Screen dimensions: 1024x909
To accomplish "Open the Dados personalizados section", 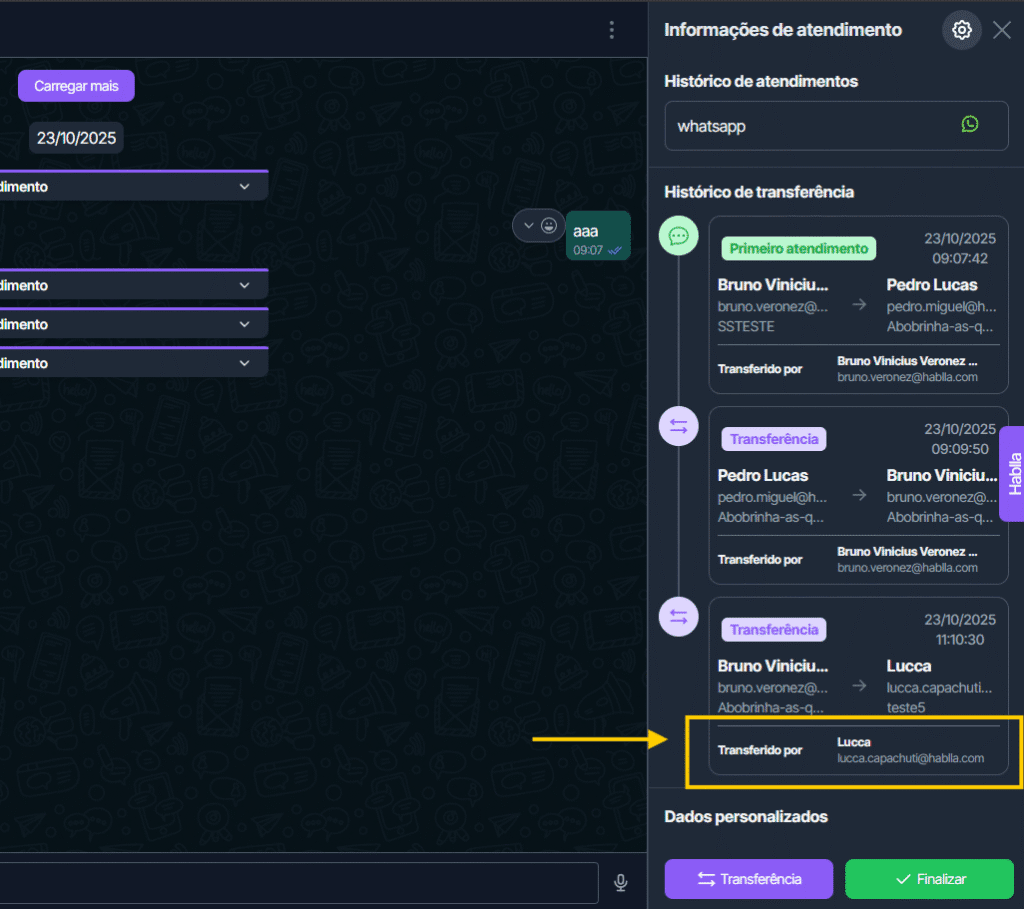I will coord(746,816).
